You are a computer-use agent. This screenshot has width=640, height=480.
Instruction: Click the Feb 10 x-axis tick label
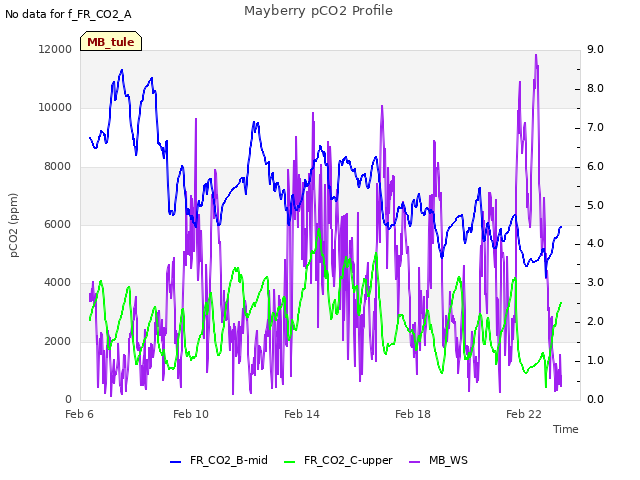tap(191, 414)
